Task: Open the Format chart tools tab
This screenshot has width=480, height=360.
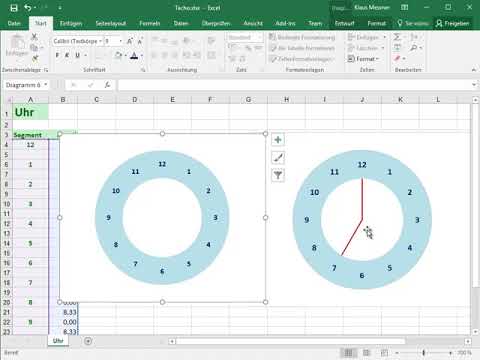Action: pos(377,23)
